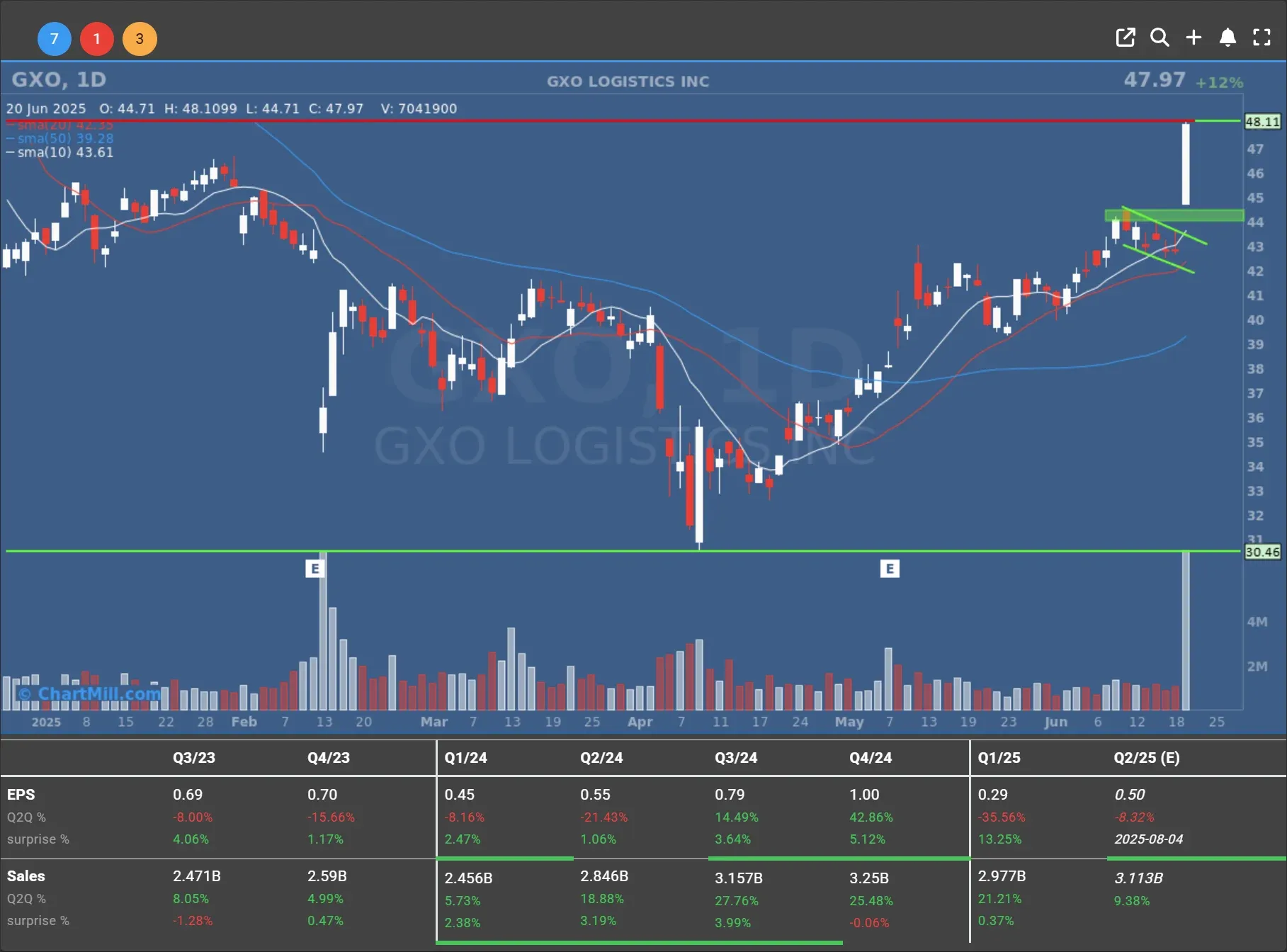
Task: Click the tall latest white candlestick
Action: [x=1186, y=164]
